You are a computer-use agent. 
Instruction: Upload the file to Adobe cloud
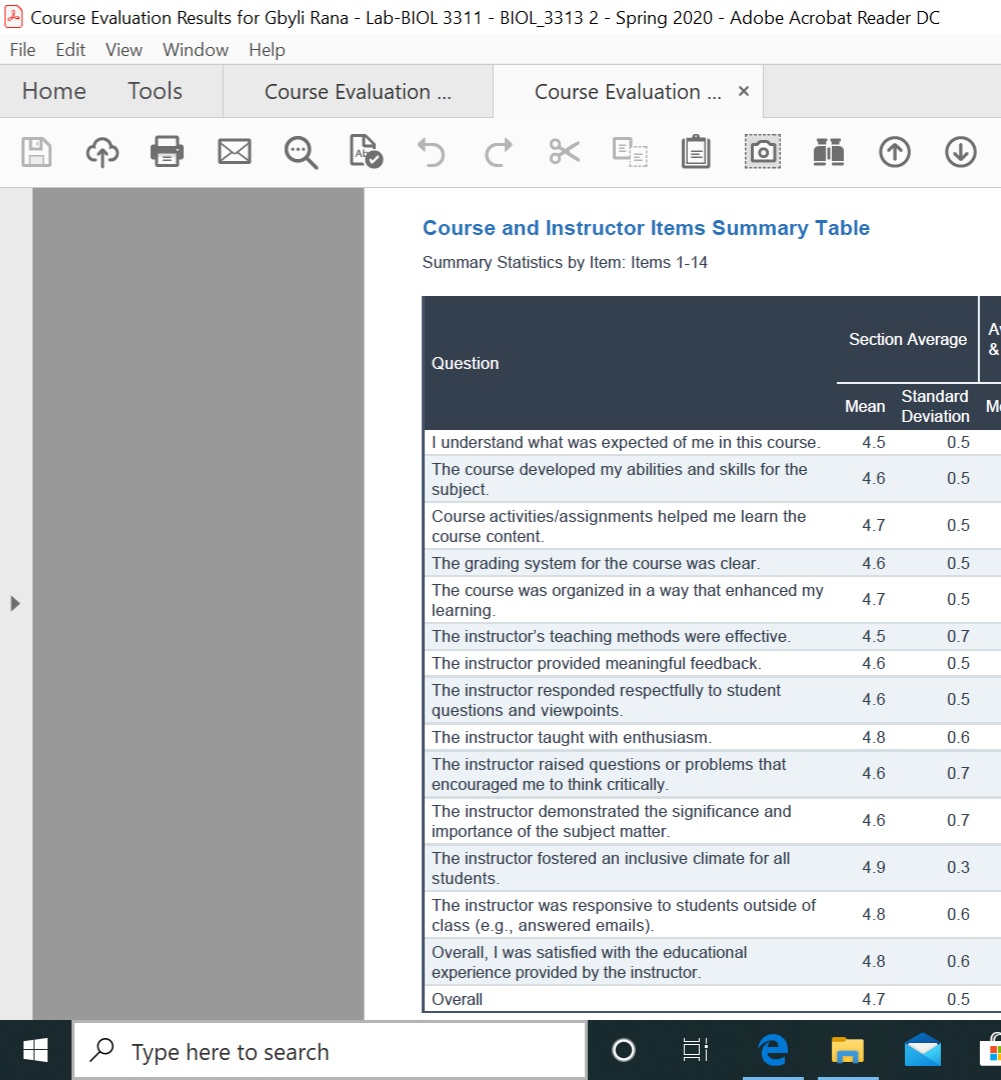tap(102, 152)
